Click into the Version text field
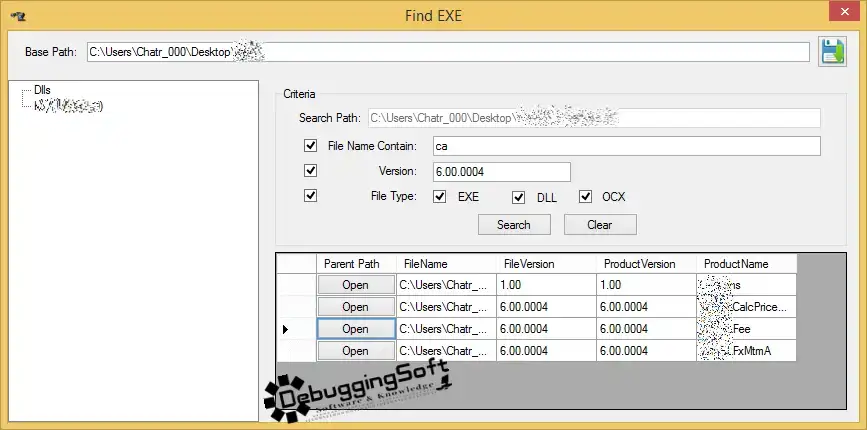This screenshot has height=430, width=867. point(500,172)
